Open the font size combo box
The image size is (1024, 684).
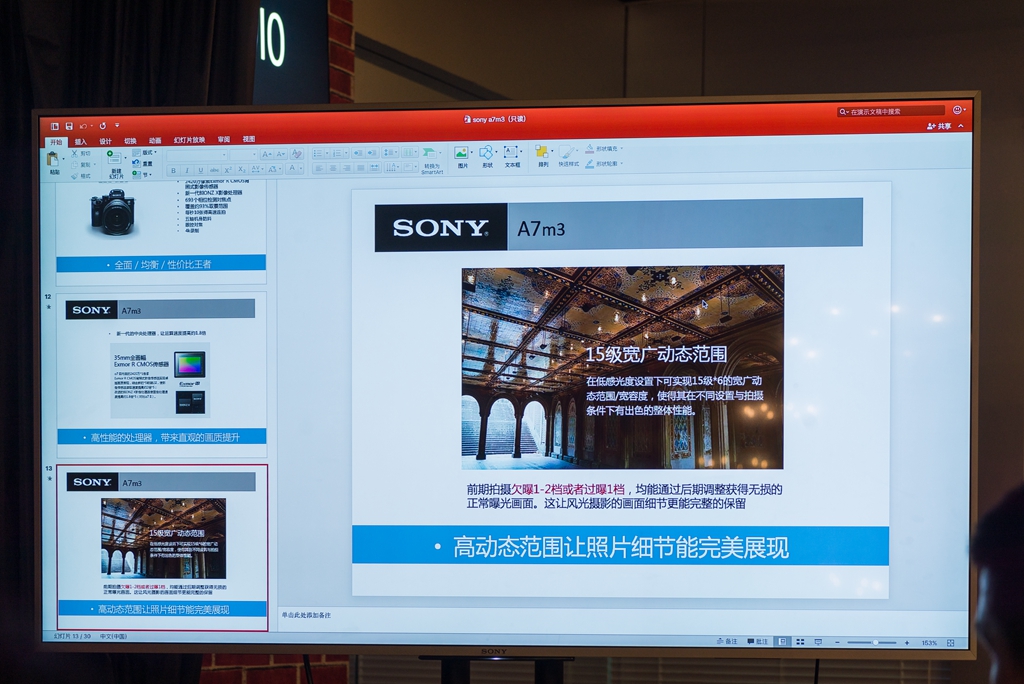tap(243, 155)
